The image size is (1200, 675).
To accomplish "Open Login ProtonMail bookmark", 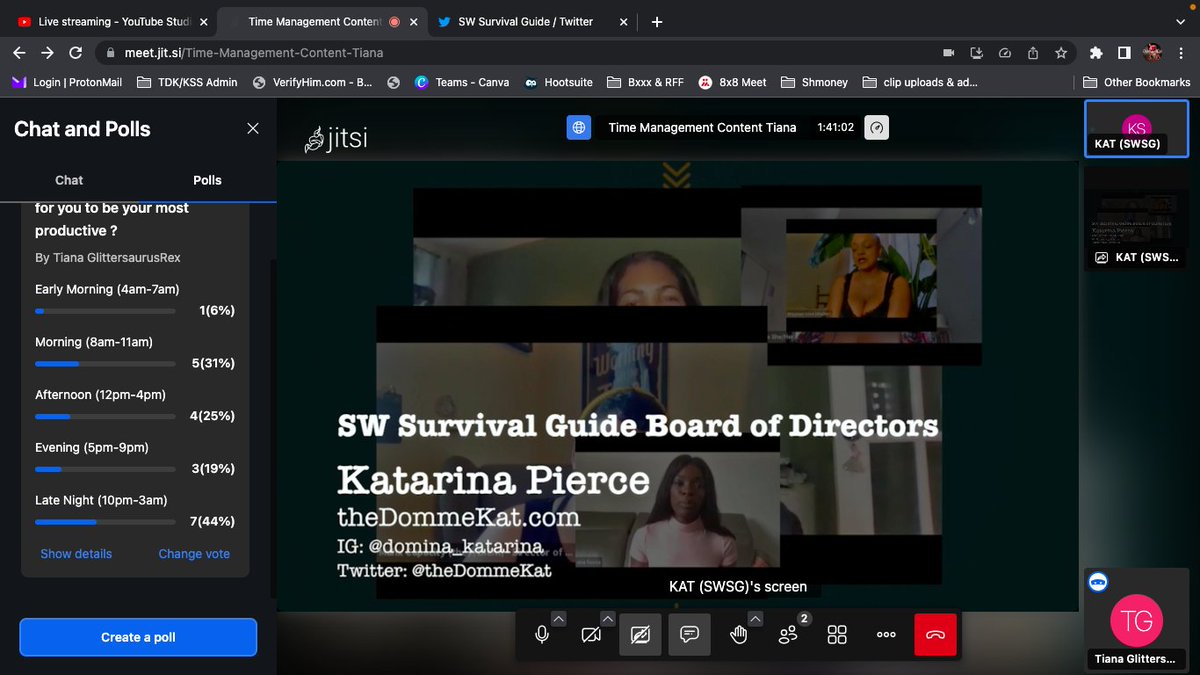I will click(x=67, y=82).
